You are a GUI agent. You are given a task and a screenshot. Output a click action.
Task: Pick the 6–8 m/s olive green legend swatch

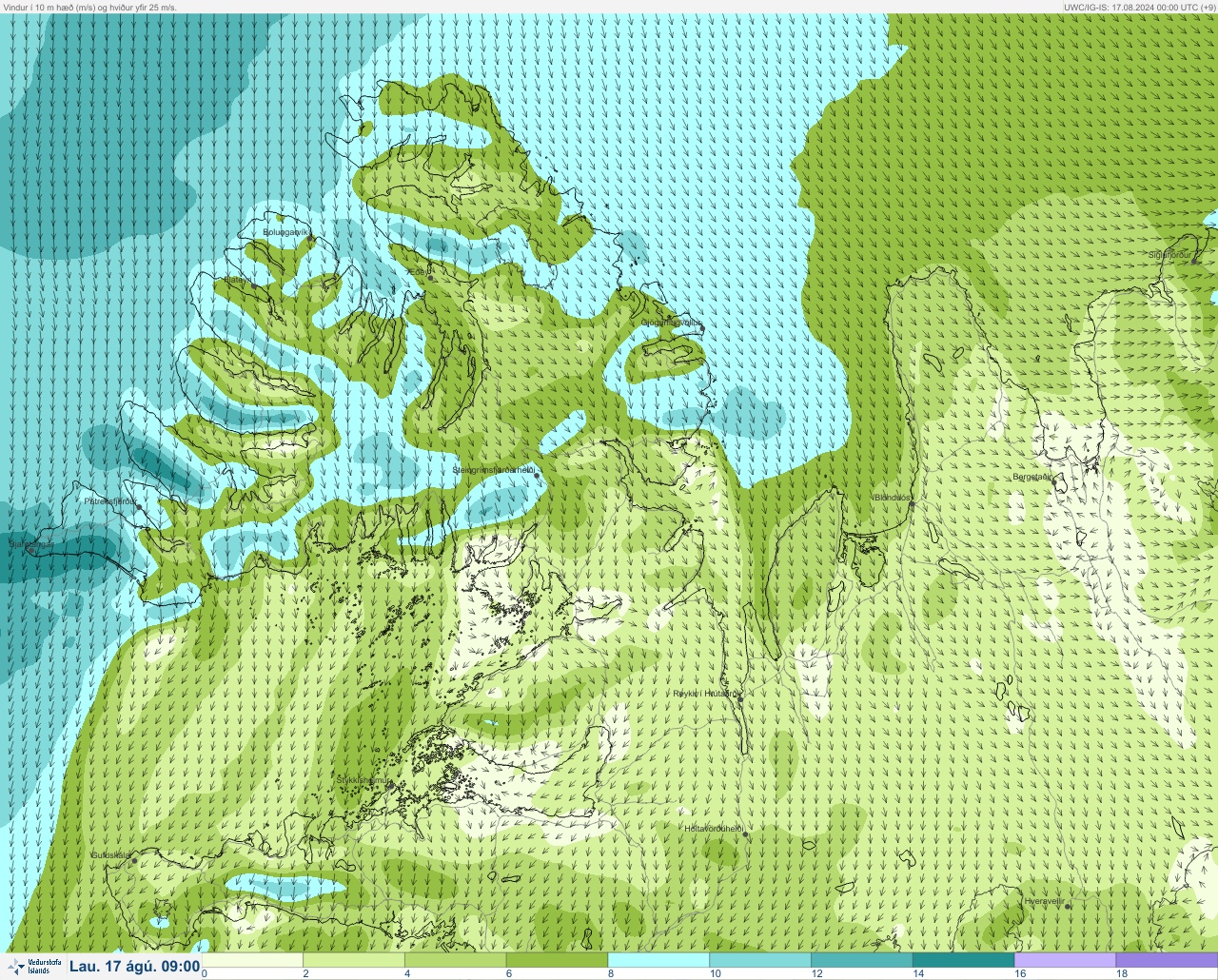(557, 960)
